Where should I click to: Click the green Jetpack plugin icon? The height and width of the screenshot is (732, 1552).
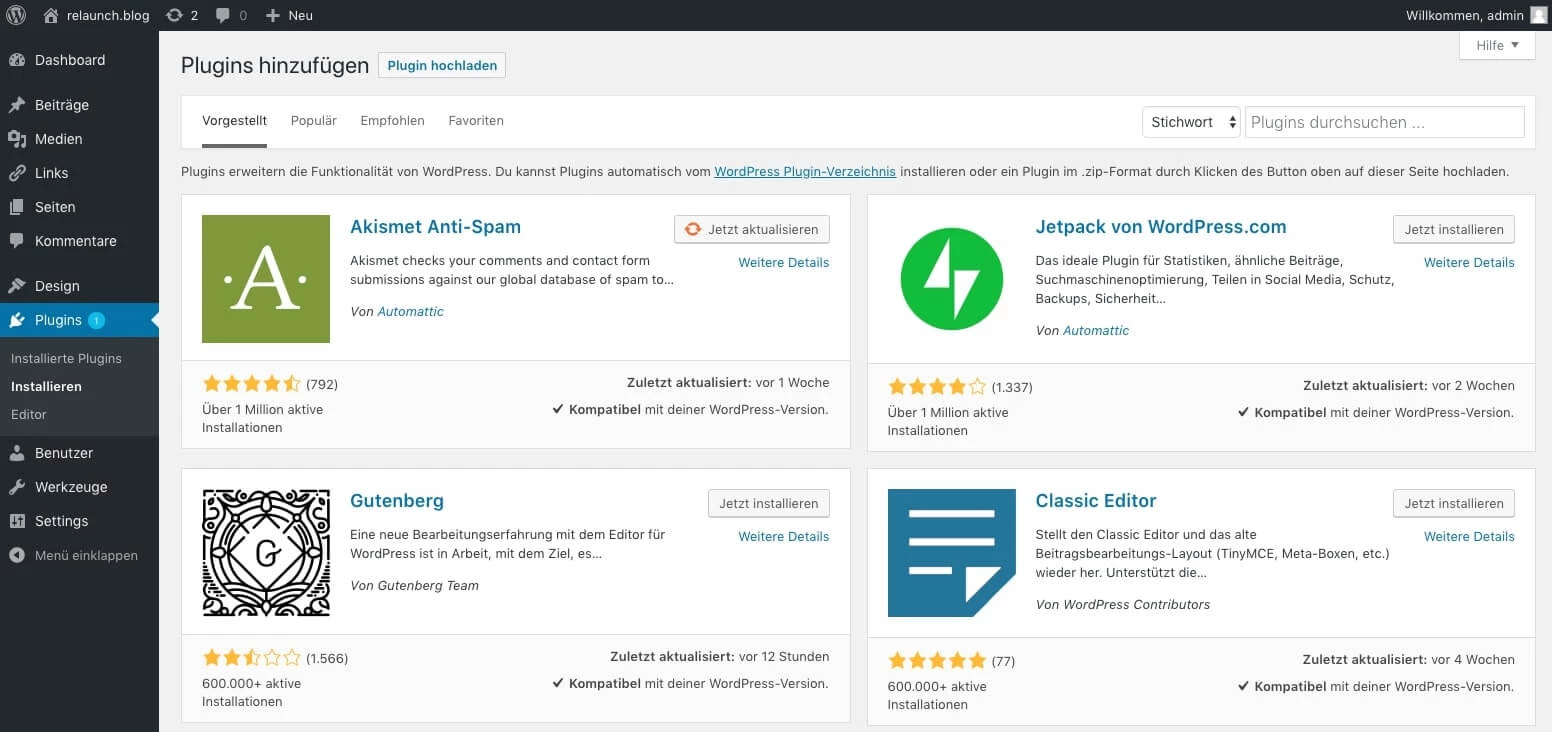pos(951,279)
